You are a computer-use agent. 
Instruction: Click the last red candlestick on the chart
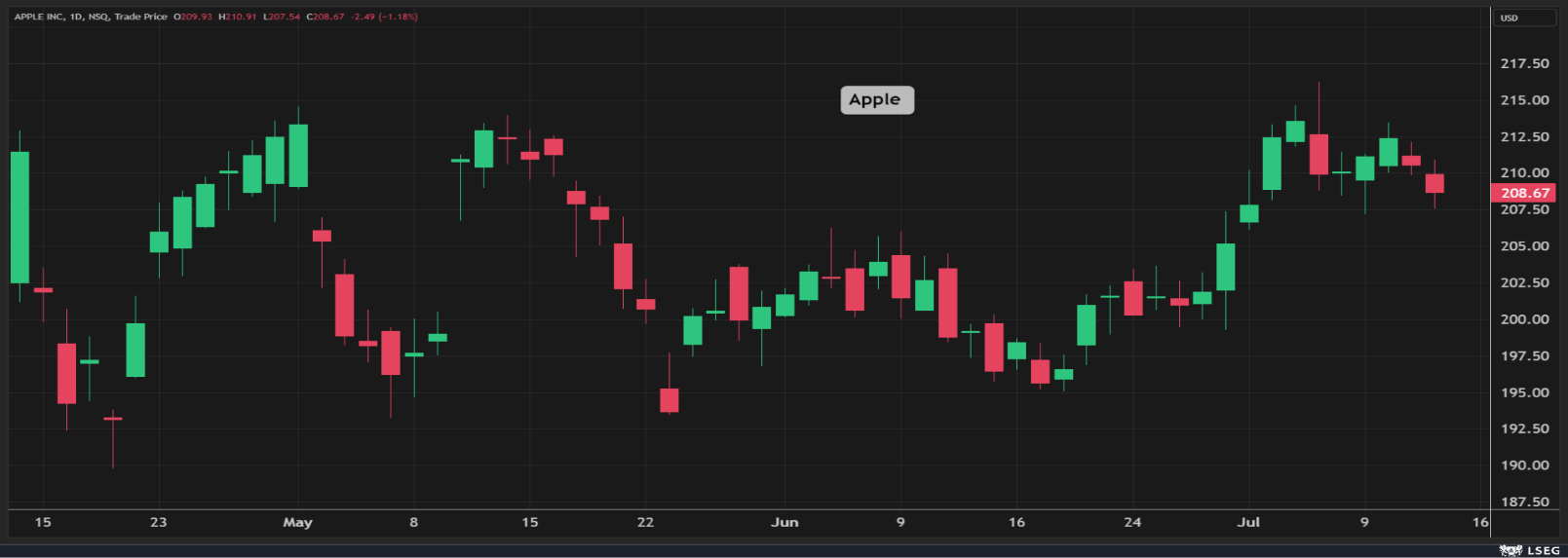[x=1434, y=183]
